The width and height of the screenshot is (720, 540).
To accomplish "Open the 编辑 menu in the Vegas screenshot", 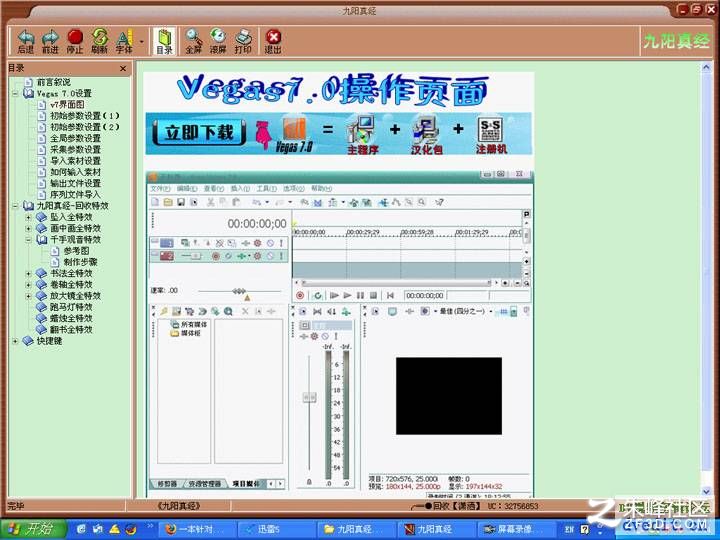I will [187, 189].
